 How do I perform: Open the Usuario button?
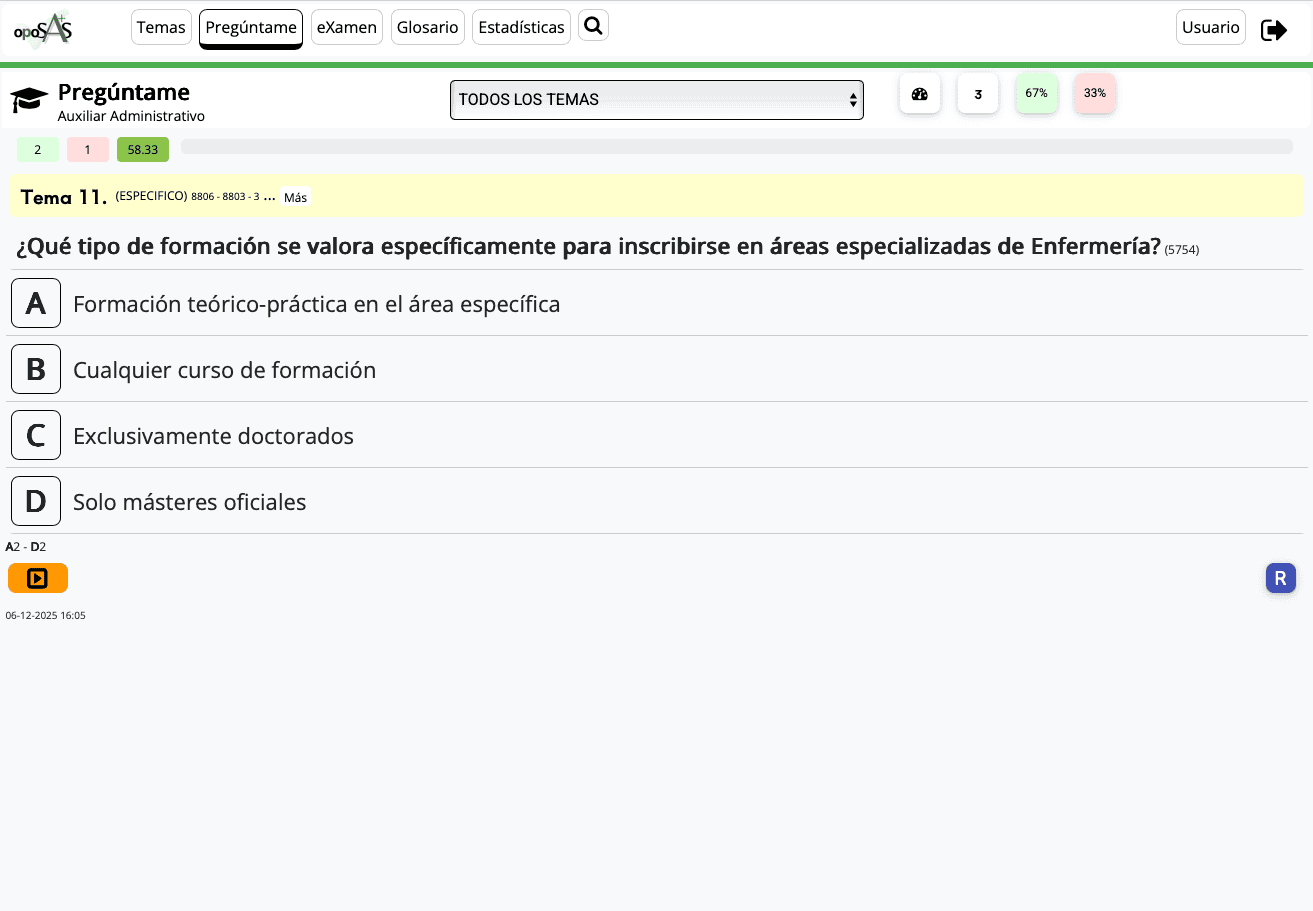(1210, 27)
